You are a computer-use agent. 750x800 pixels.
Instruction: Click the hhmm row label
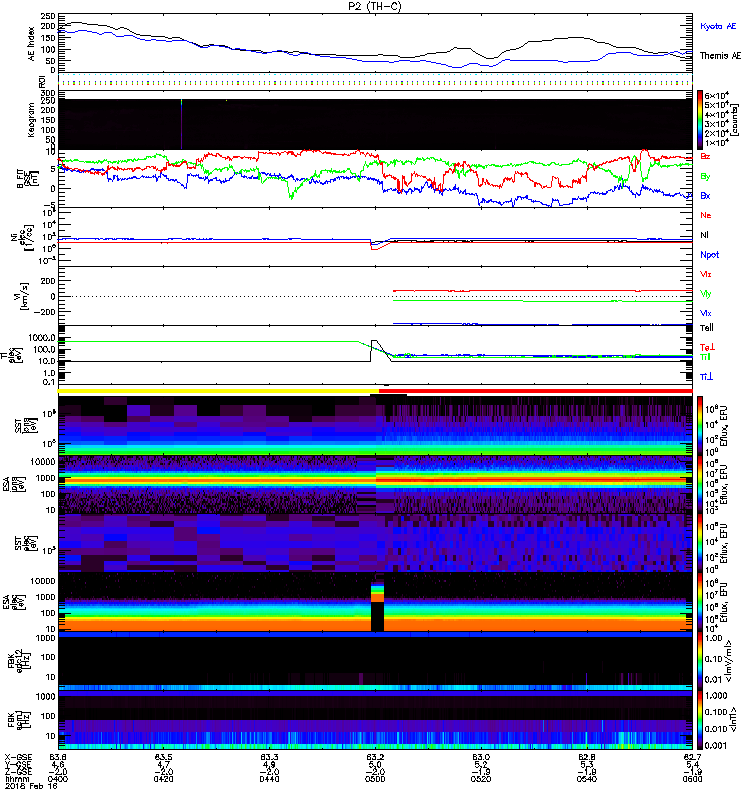15,779
